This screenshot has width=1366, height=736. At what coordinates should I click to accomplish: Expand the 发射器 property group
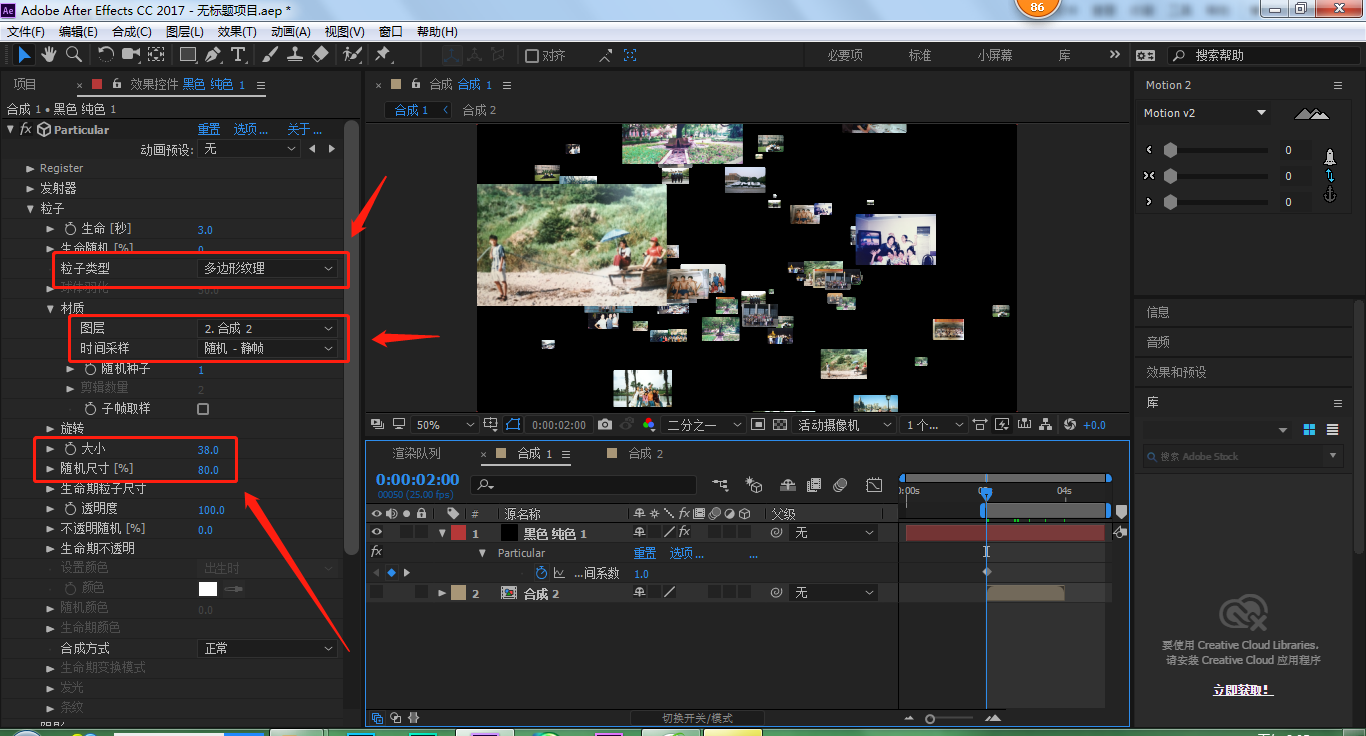[x=30, y=189]
